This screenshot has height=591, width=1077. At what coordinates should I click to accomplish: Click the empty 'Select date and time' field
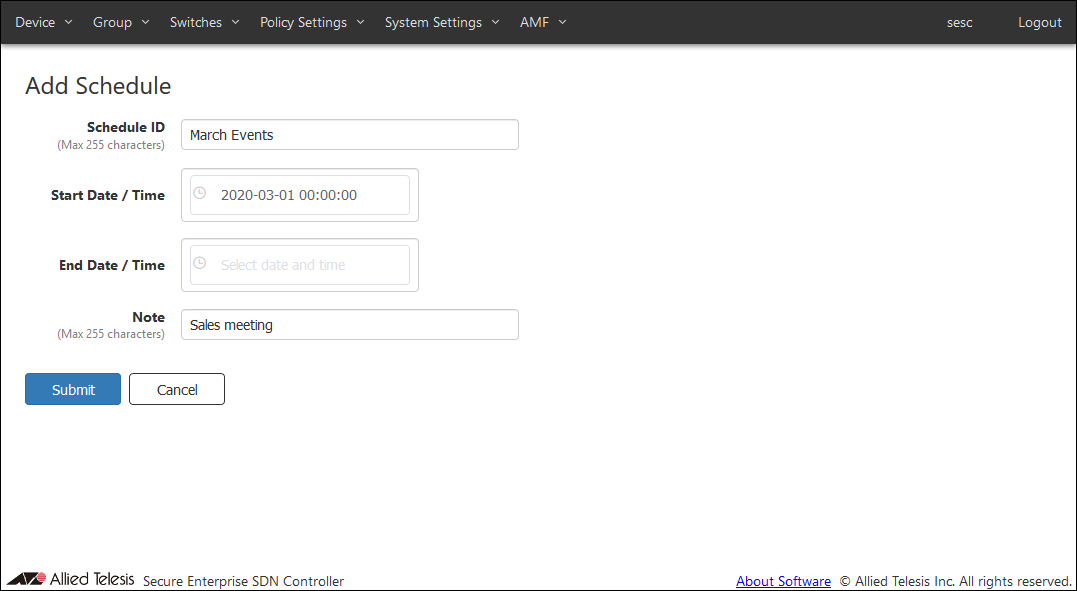tap(300, 265)
